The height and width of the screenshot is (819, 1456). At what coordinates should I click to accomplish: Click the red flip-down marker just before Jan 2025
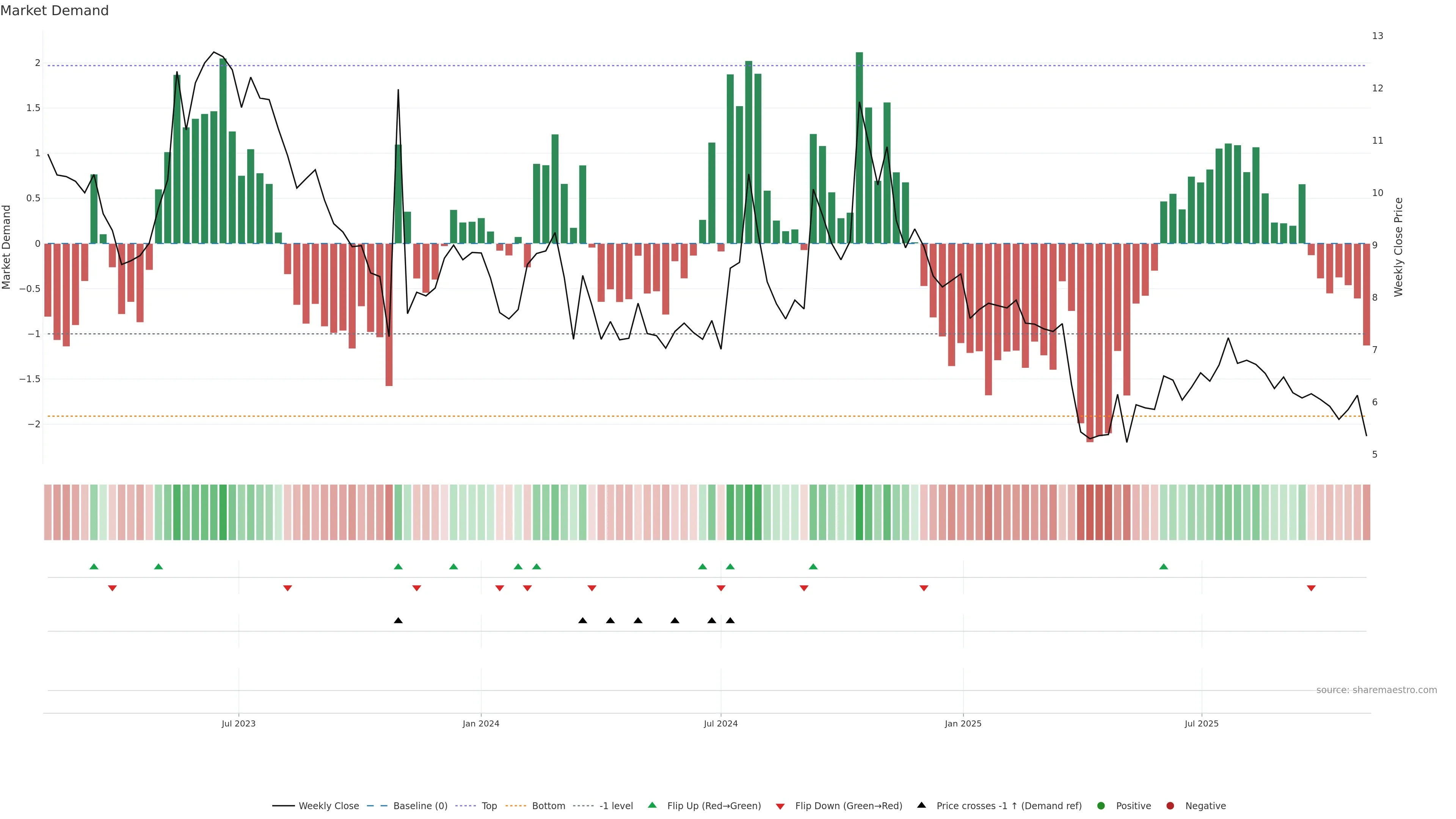pyautogui.click(x=924, y=588)
